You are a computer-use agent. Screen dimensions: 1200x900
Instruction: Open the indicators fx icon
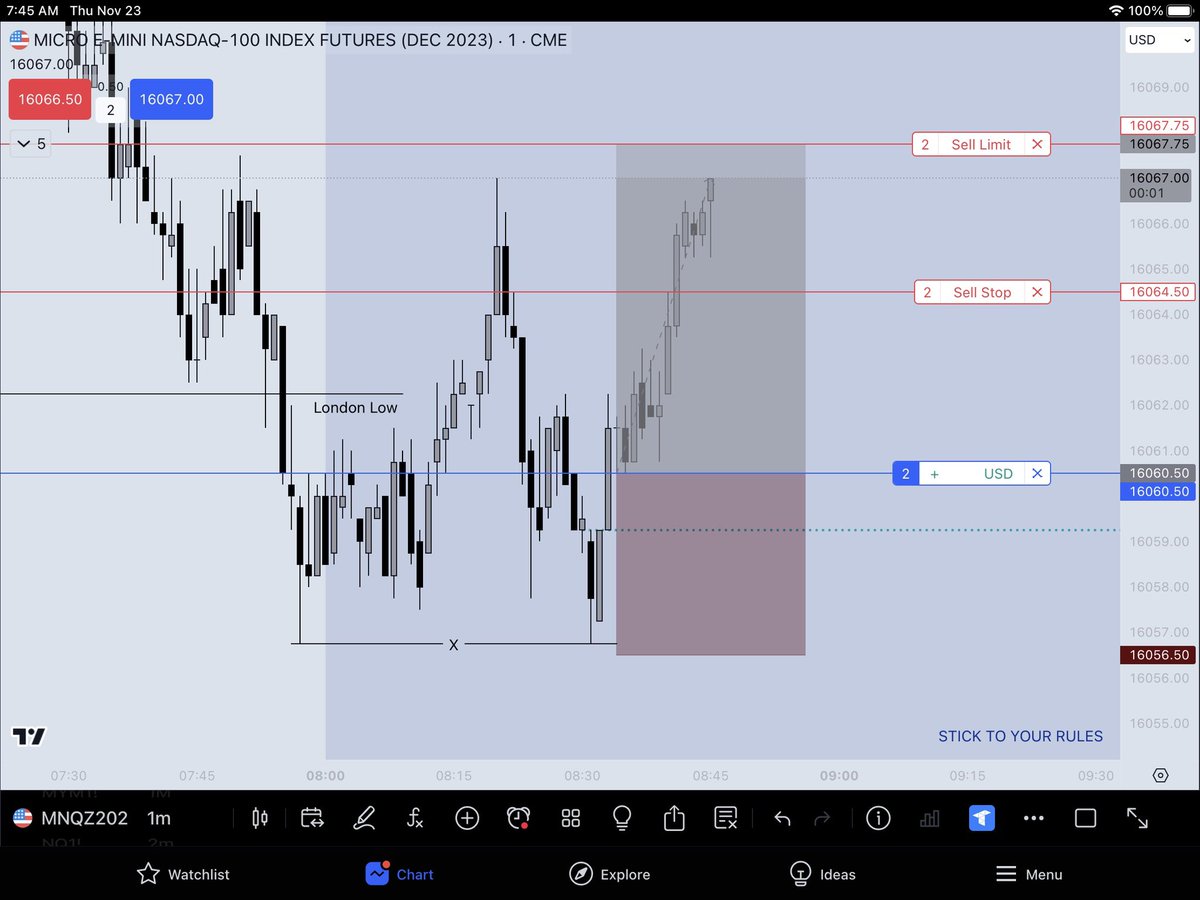[415, 818]
